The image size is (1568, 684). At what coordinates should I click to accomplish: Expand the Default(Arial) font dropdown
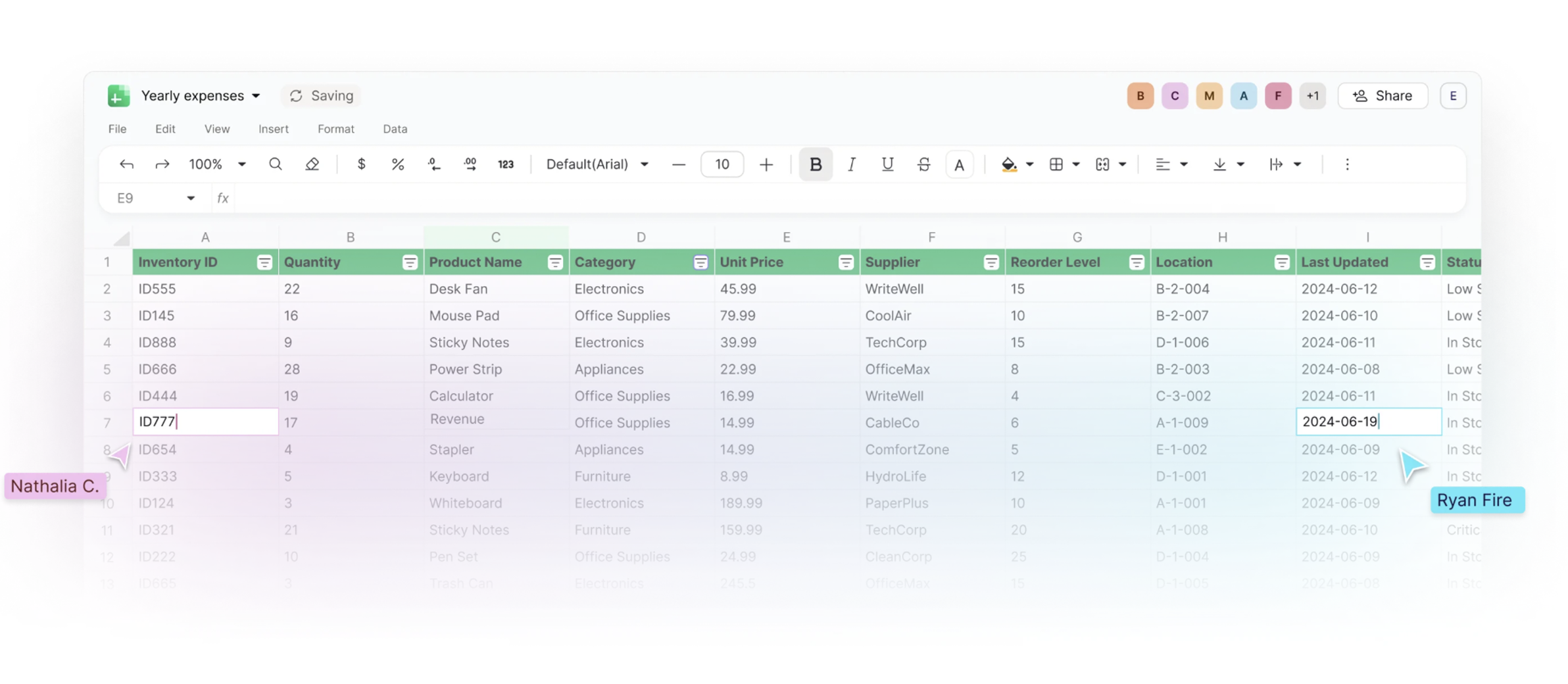597,164
